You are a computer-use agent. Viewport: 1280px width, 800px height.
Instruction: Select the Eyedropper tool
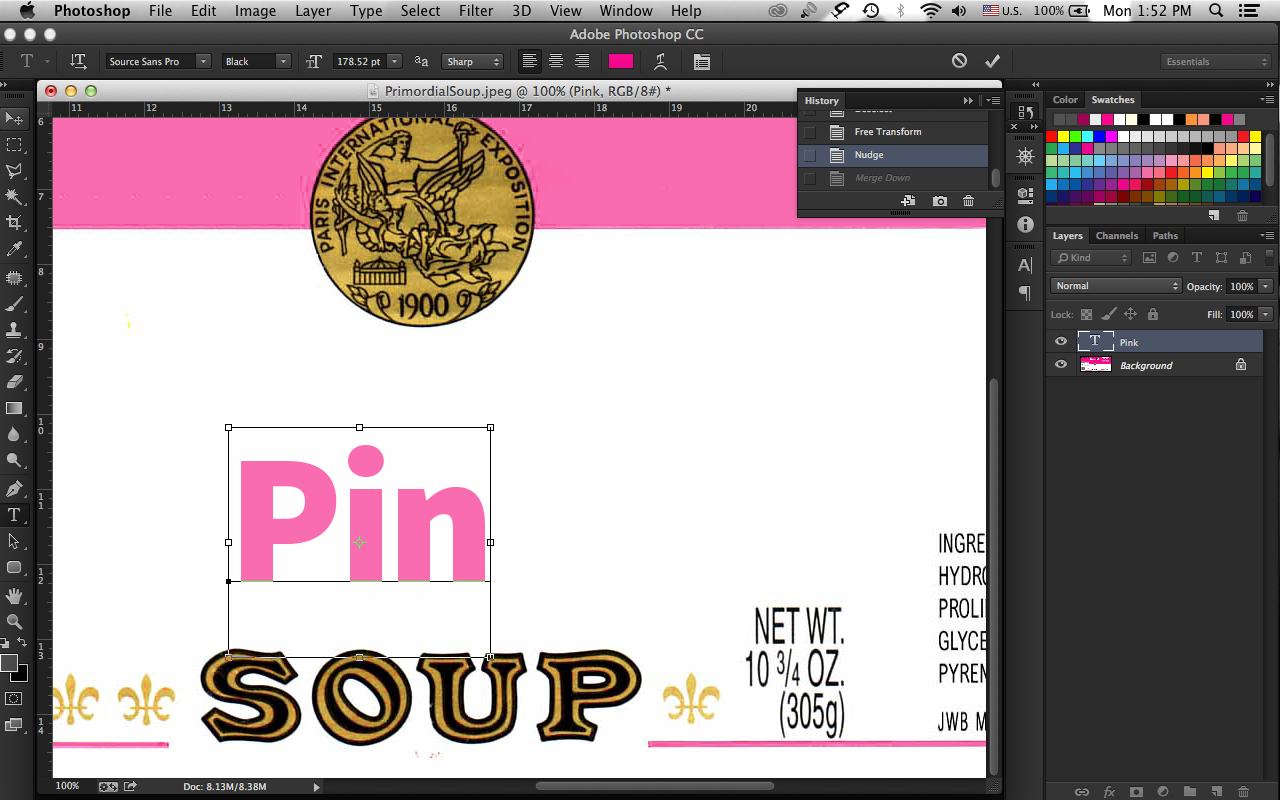(x=14, y=249)
